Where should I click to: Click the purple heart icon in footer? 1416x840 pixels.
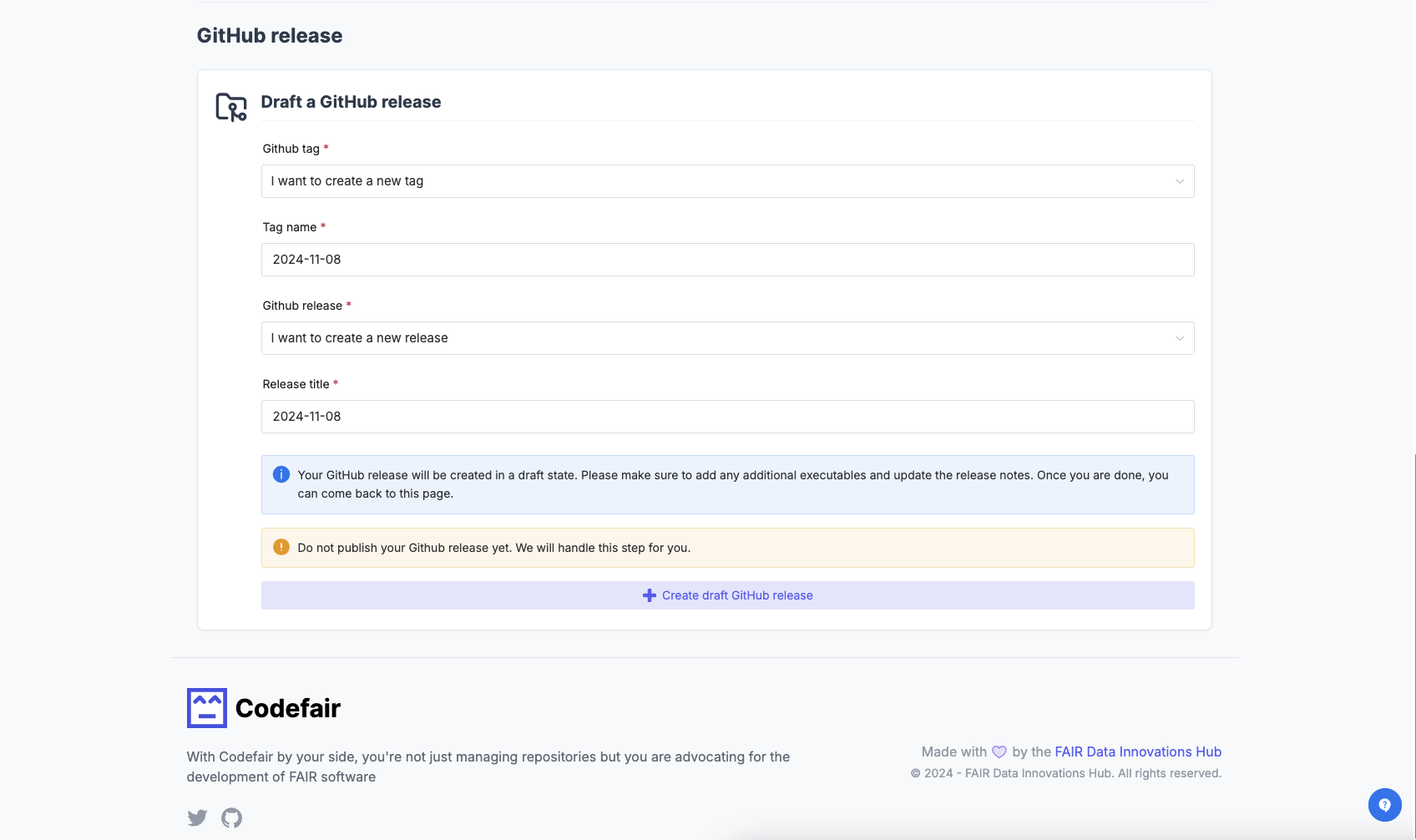tap(999, 751)
